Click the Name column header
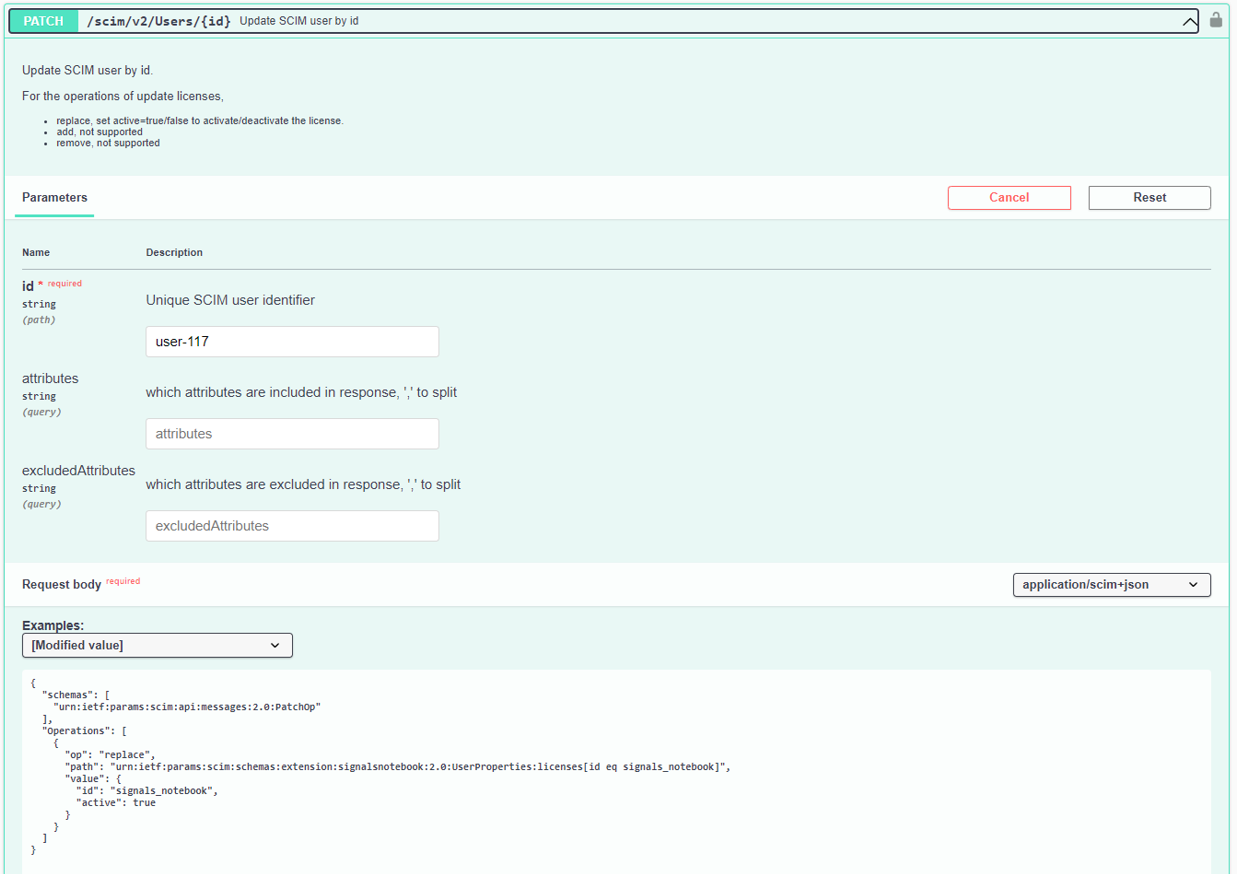This screenshot has height=874, width=1238. click(36, 253)
